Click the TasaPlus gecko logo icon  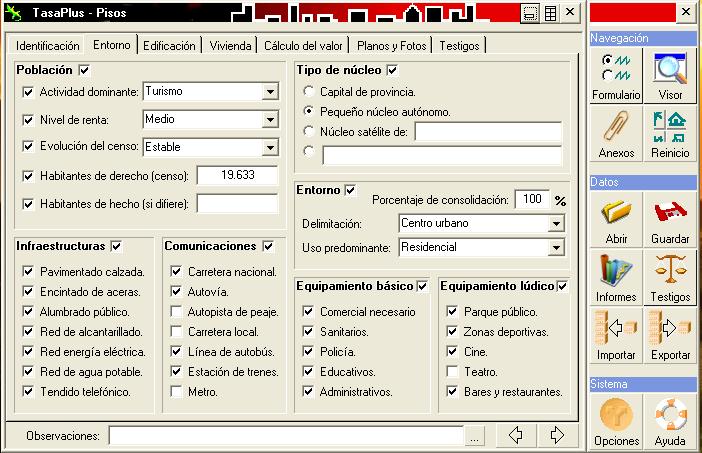click(x=13, y=13)
